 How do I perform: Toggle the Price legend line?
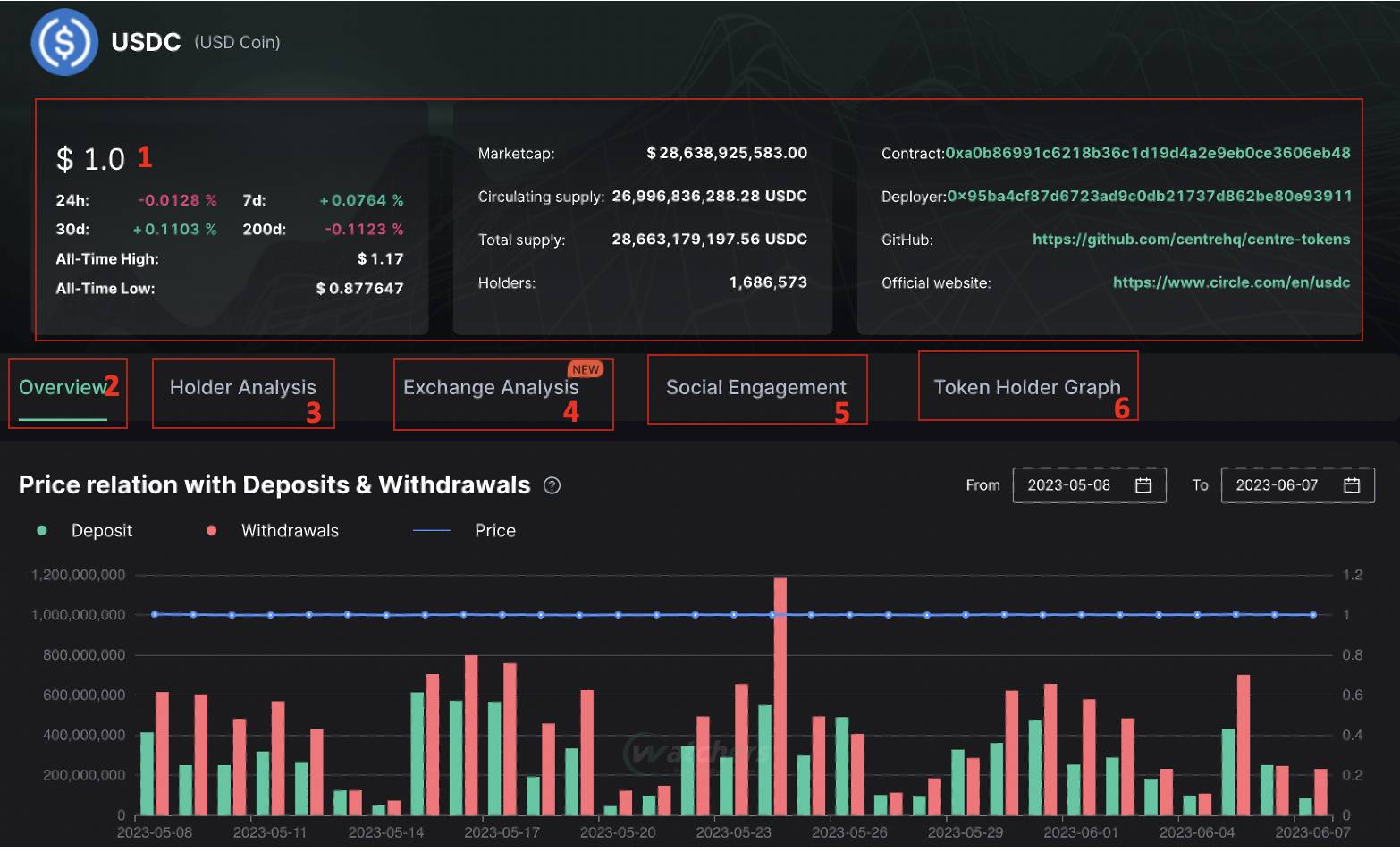tap(465, 530)
